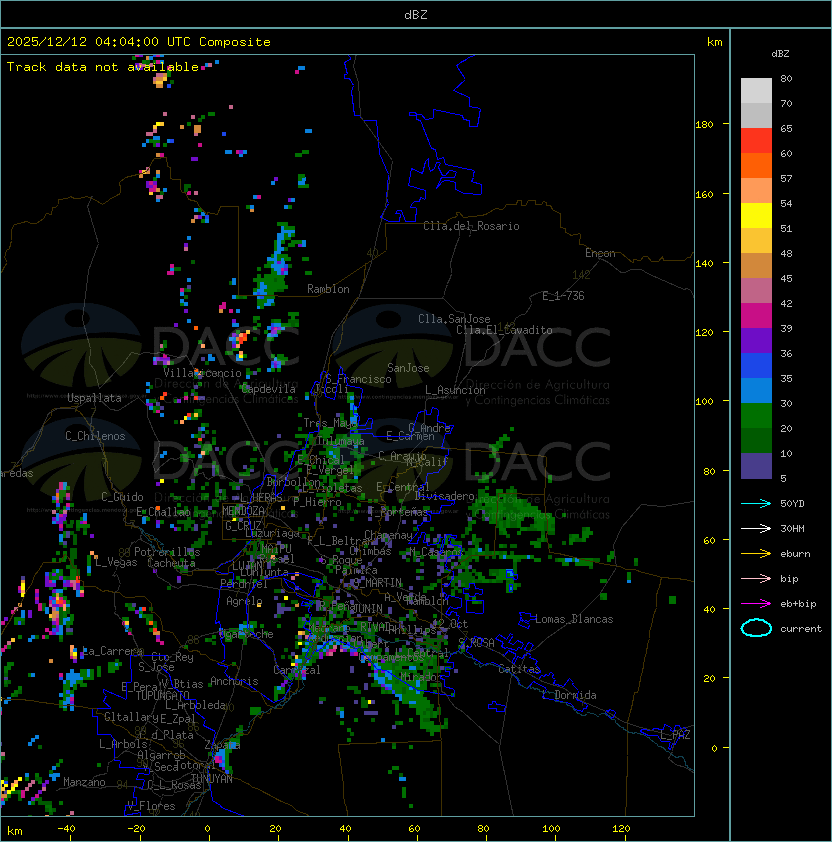Click the 100 km tick on vertical axis
The image size is (832, 842).
704,402
